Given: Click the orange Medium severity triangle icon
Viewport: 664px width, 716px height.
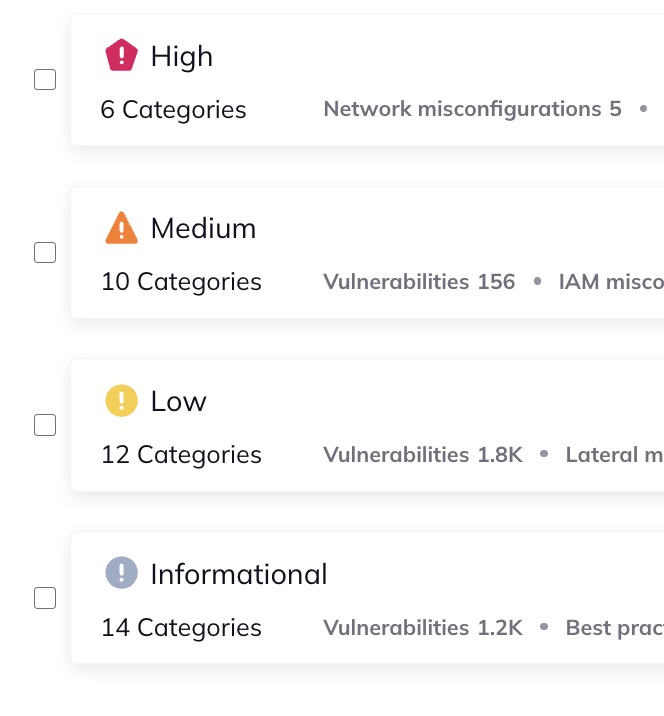Looking at the screenshot, I should point(121,229).
